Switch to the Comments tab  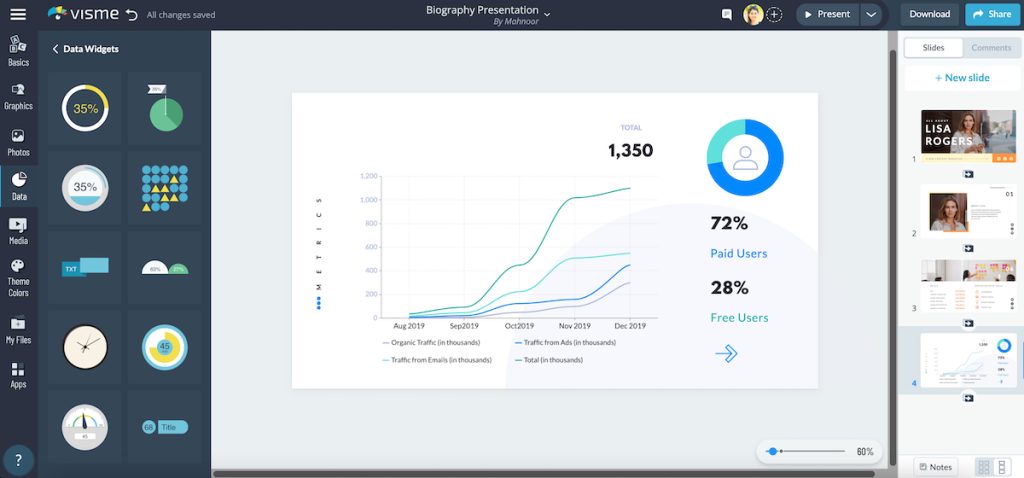tap(991, 48)
